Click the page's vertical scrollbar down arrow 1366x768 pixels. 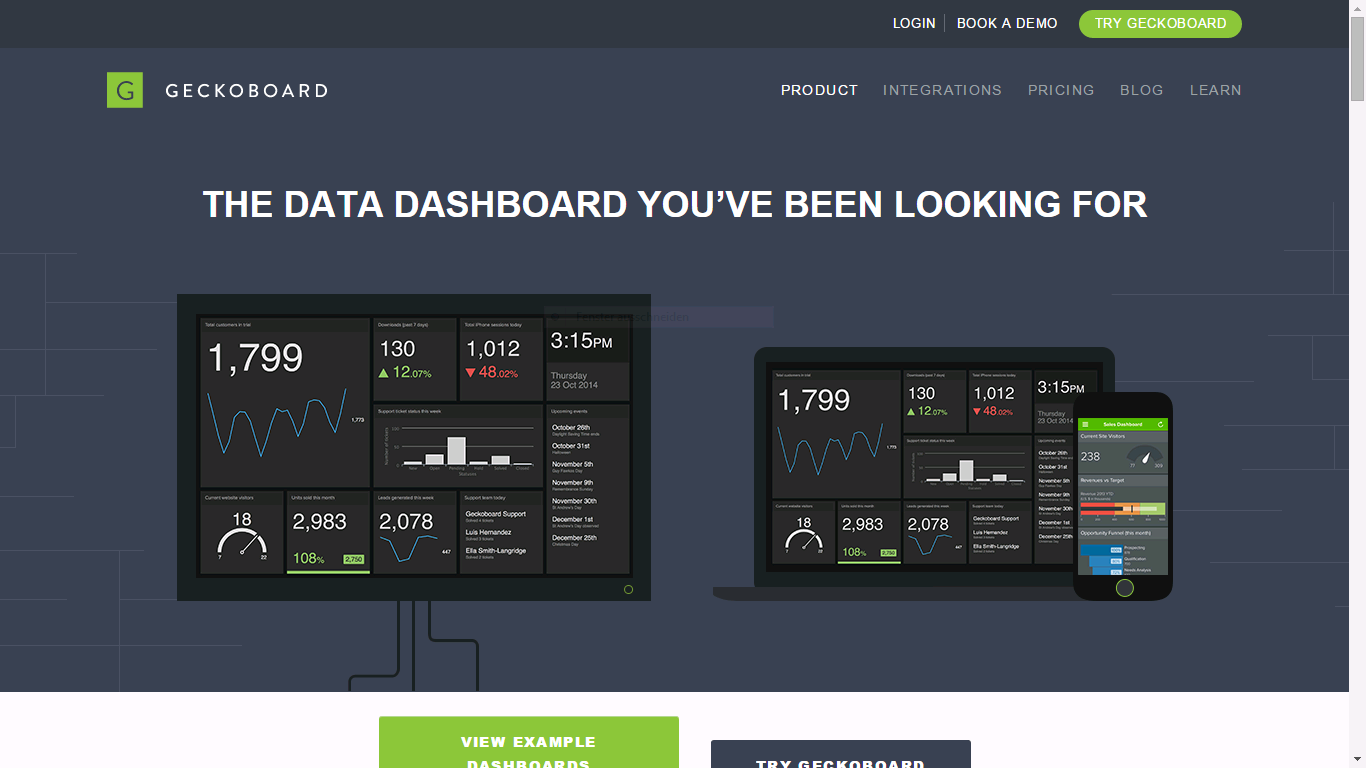(1357, 759)
